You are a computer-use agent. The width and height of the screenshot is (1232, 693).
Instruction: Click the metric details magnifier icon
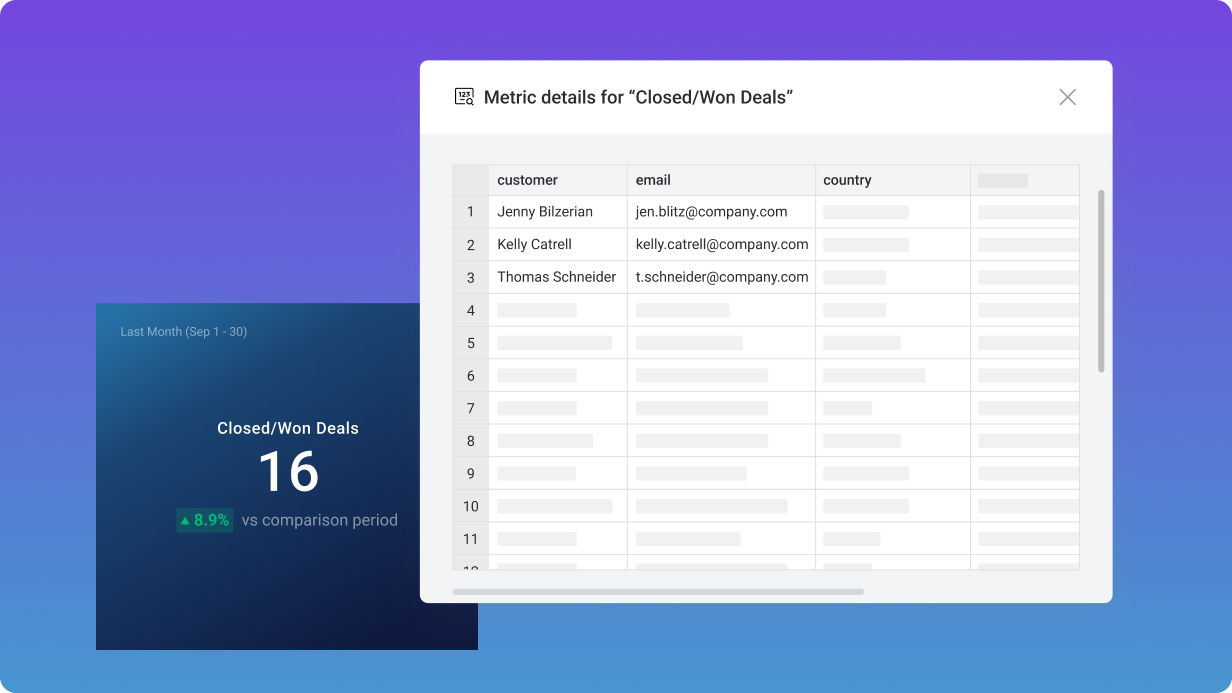(462, 96)
